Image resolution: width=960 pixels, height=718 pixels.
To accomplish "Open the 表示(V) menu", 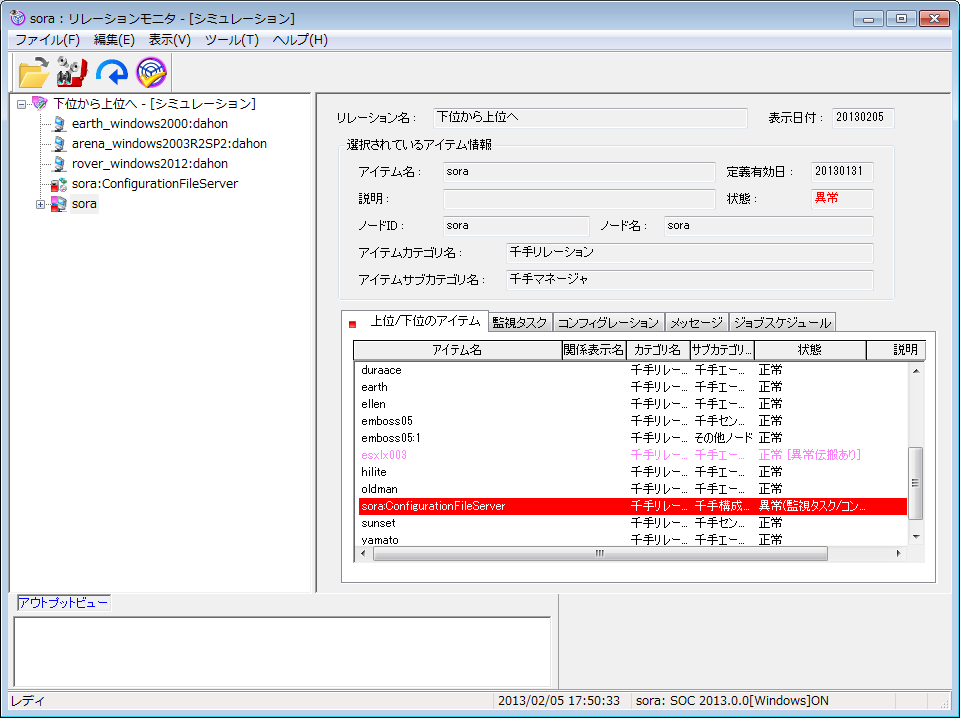I will pyautogui.click(x=170, y=40).
